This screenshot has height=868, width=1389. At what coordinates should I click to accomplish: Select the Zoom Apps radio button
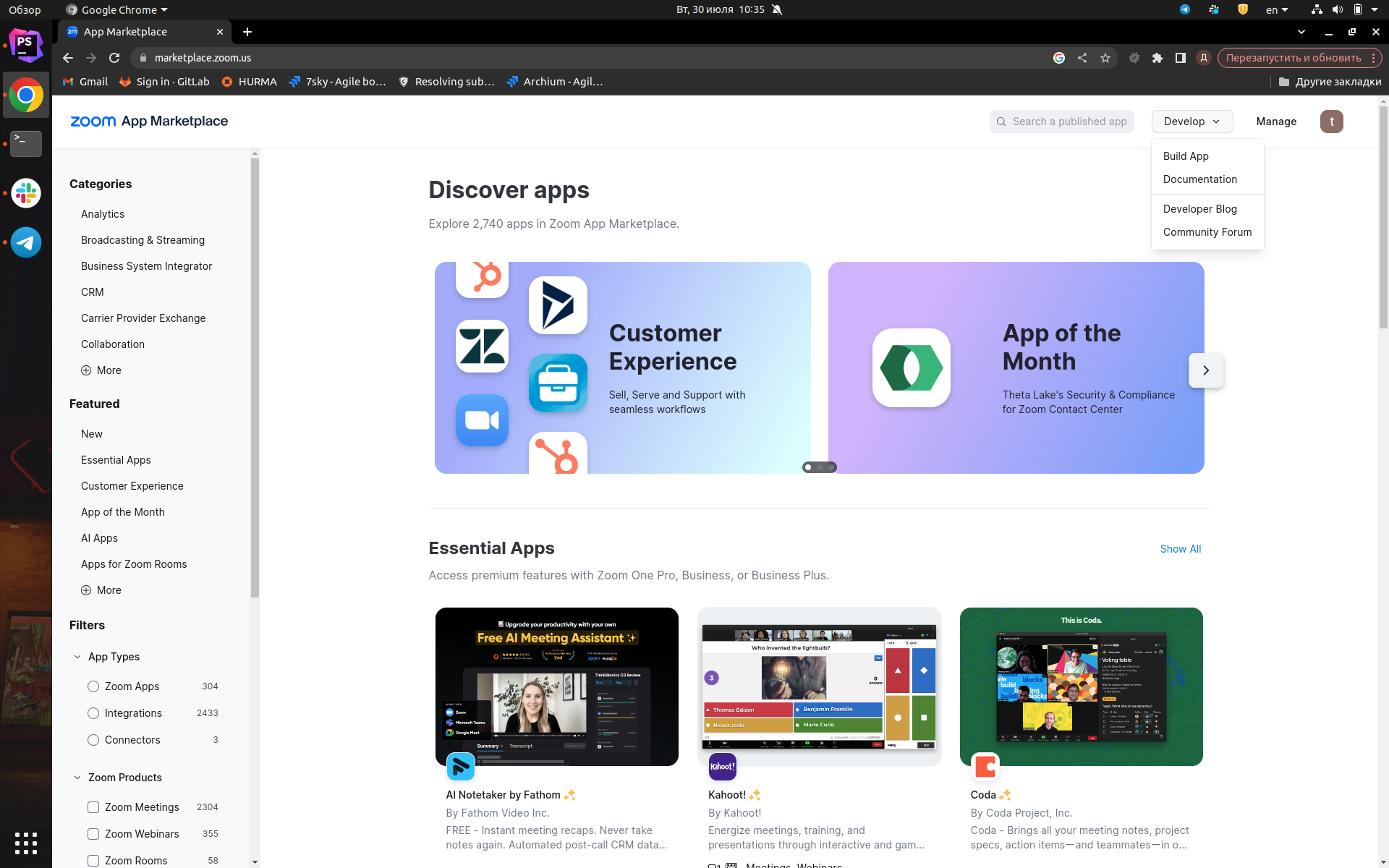(93, 686)
